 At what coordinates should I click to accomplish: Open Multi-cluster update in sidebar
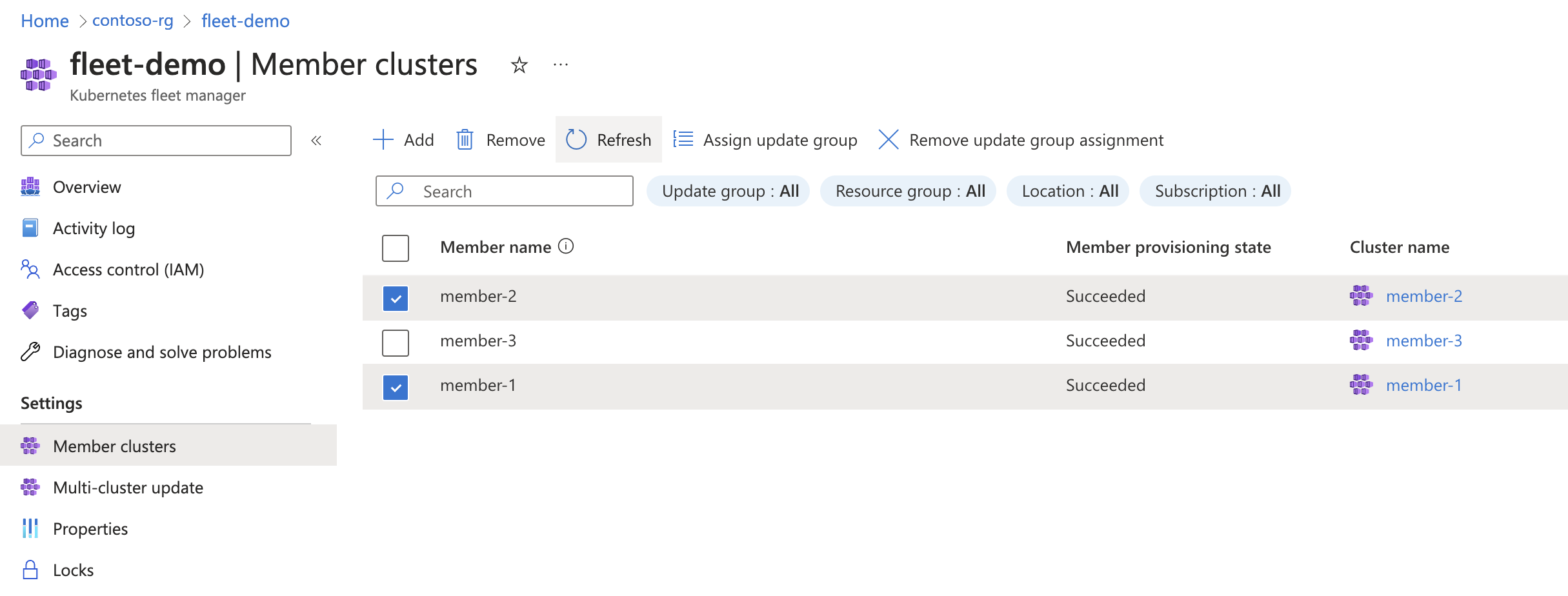pos(128,488)
